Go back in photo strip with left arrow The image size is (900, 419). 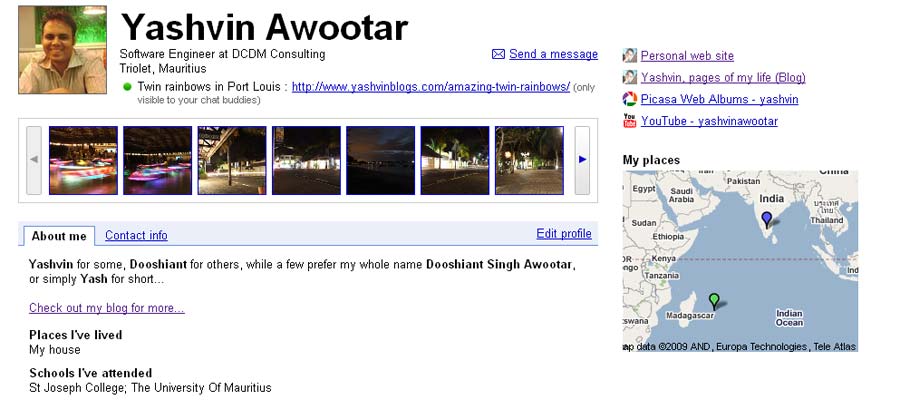[x=34, y=160]
